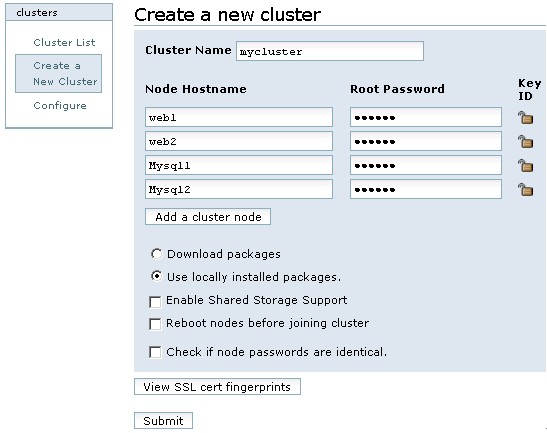Image resolution: width=547 pixels, height=433 pixels.
Task: Click the lock icon for web1 node
Action: 525,118
